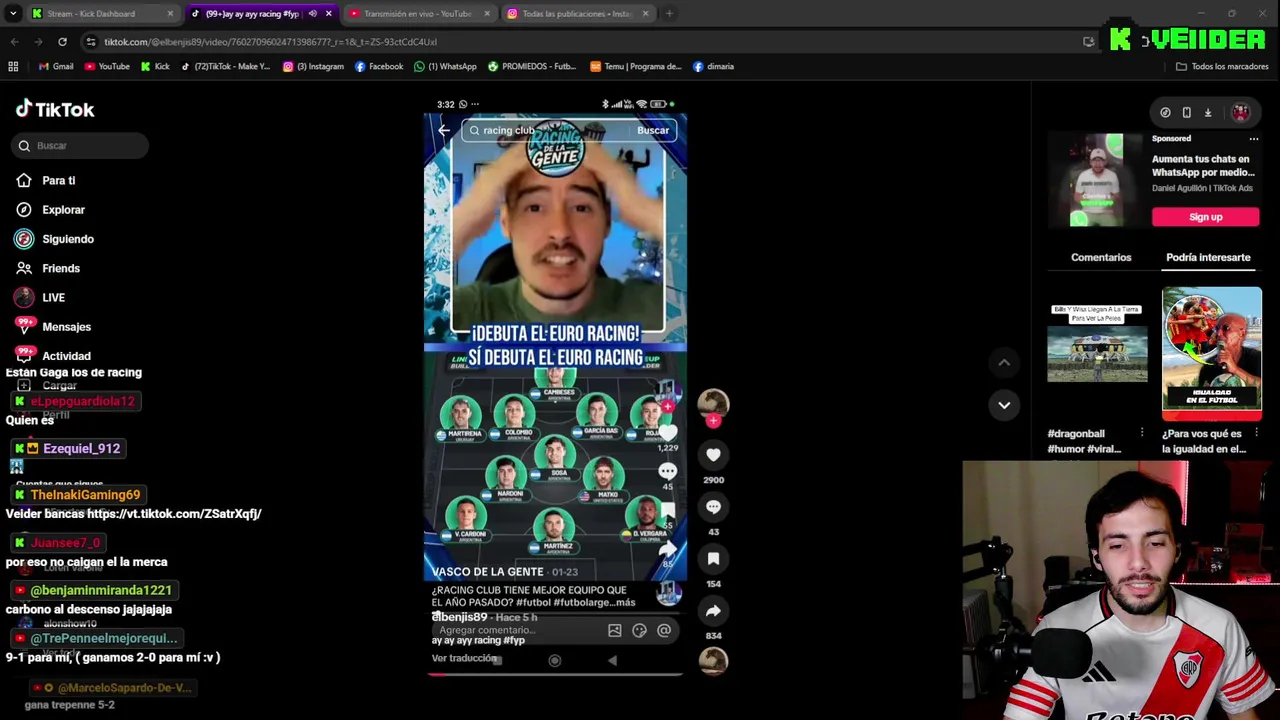The width and height of the screenshot is (1280, 720).
Task: Open the TikTok logo home link
Action: coord(55,109)
